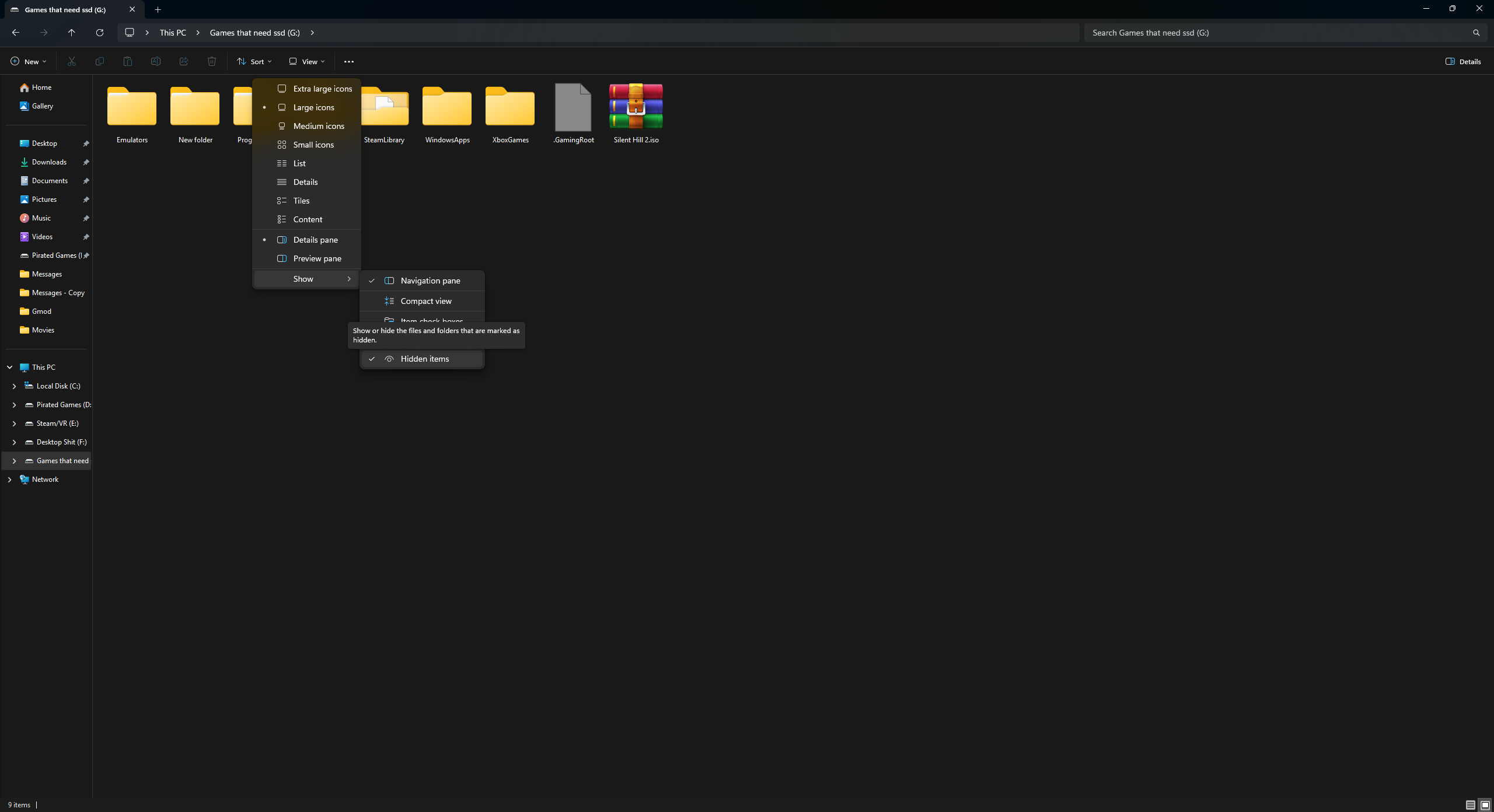Image resolution: width=1494 pixels, height=812 pixels.
Task: Click the Share icon in the toolbar
Action: [184, 61]
